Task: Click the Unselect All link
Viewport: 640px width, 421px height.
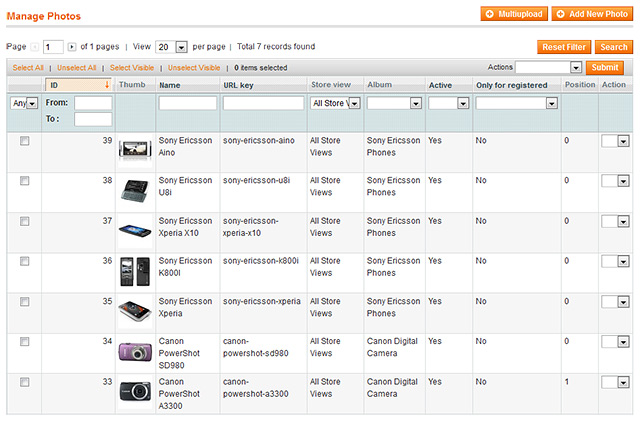Action: pyautogui.click(x=76, y=68)
